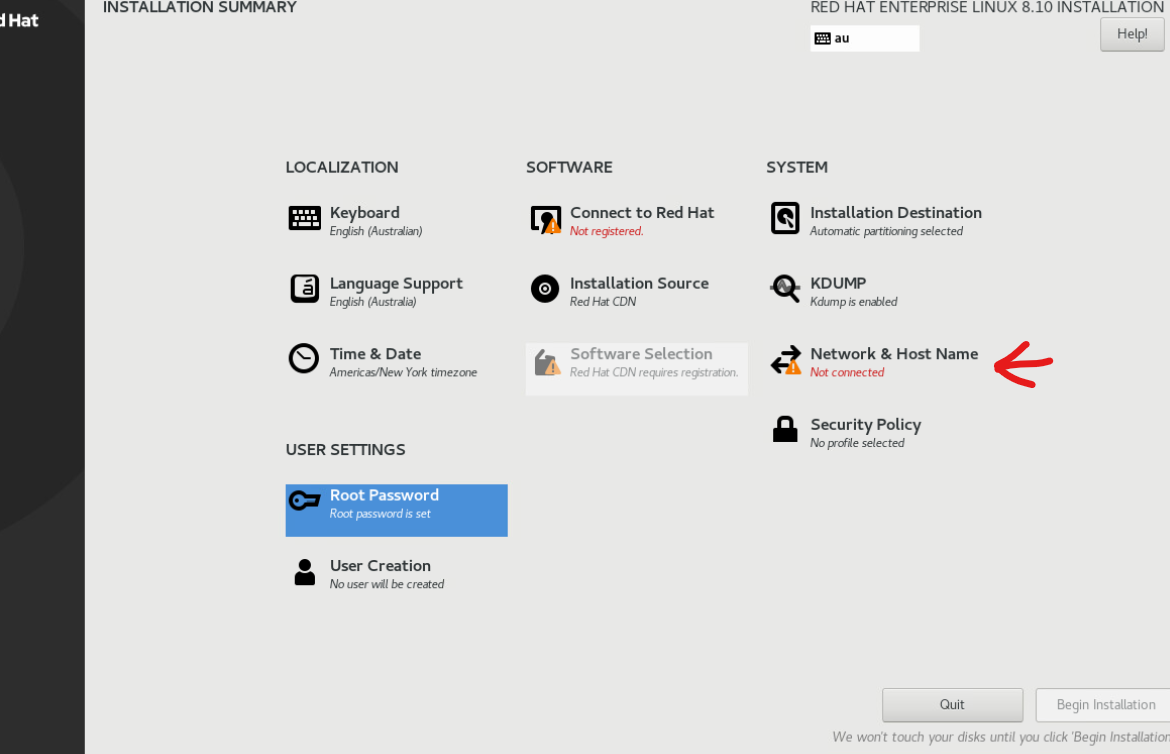Click the Quit button

click(952, 705)
